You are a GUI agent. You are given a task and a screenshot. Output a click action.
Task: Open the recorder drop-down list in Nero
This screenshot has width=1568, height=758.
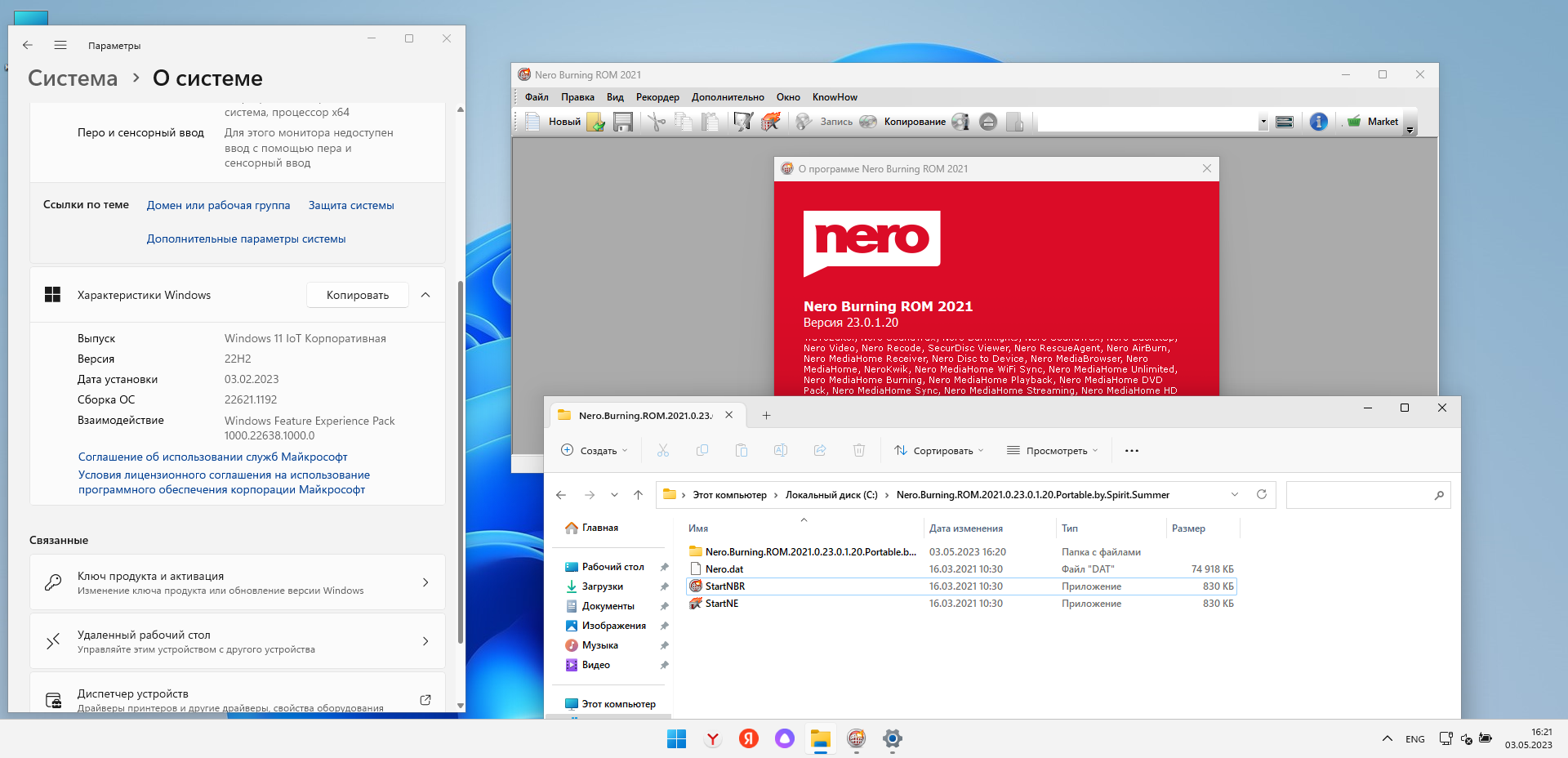coord(1263,123)
